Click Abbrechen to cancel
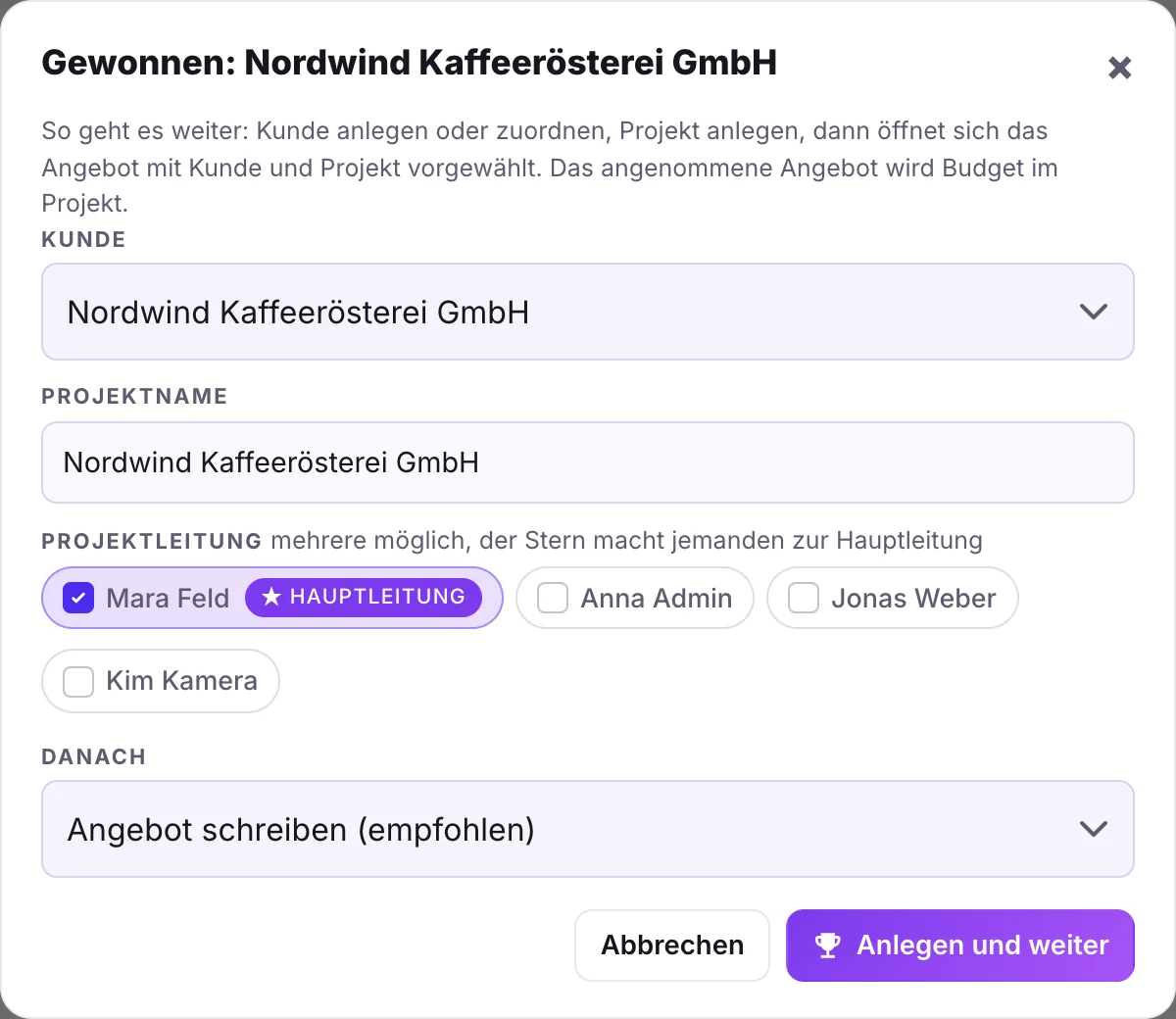Image resolution: width=1176 pixels, height=1019 pixels. click(672, 945)
